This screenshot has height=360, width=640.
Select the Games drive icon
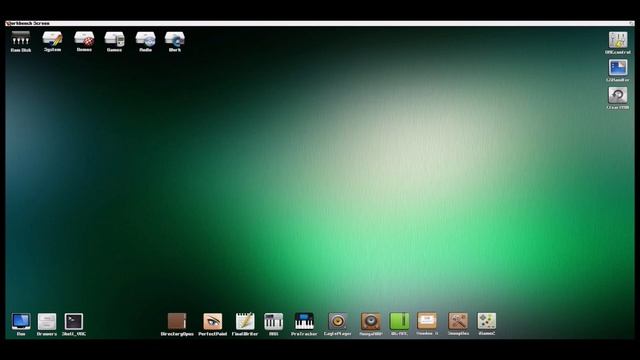pos(114,39)
